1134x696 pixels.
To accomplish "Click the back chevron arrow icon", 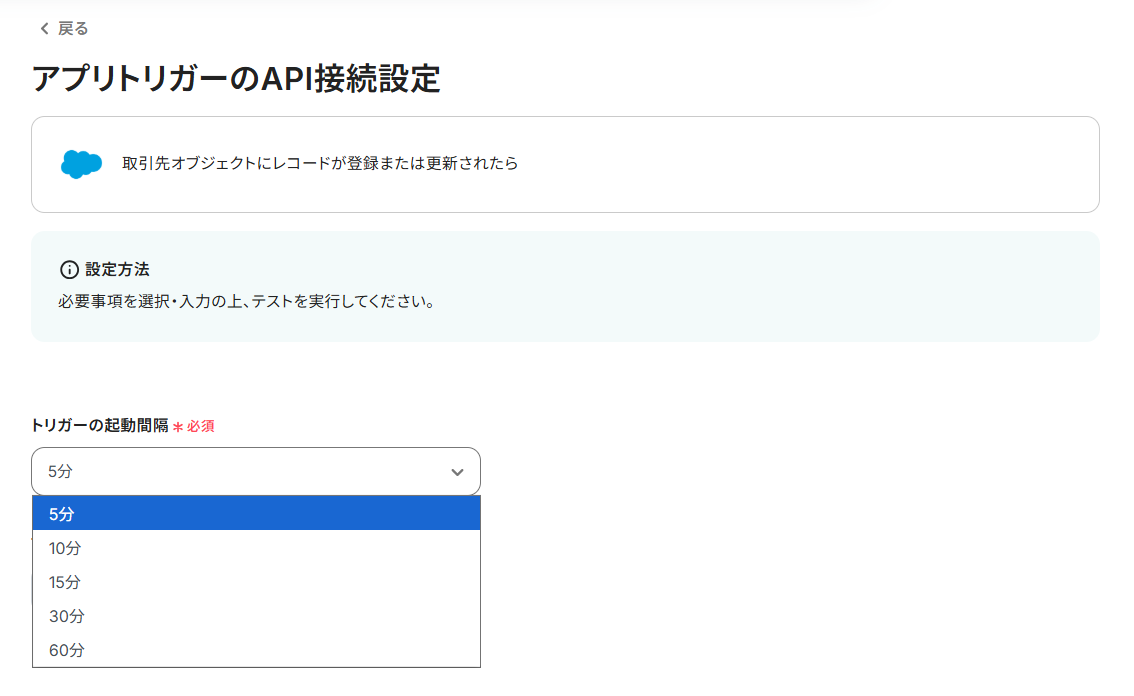I will coord(44,29).
